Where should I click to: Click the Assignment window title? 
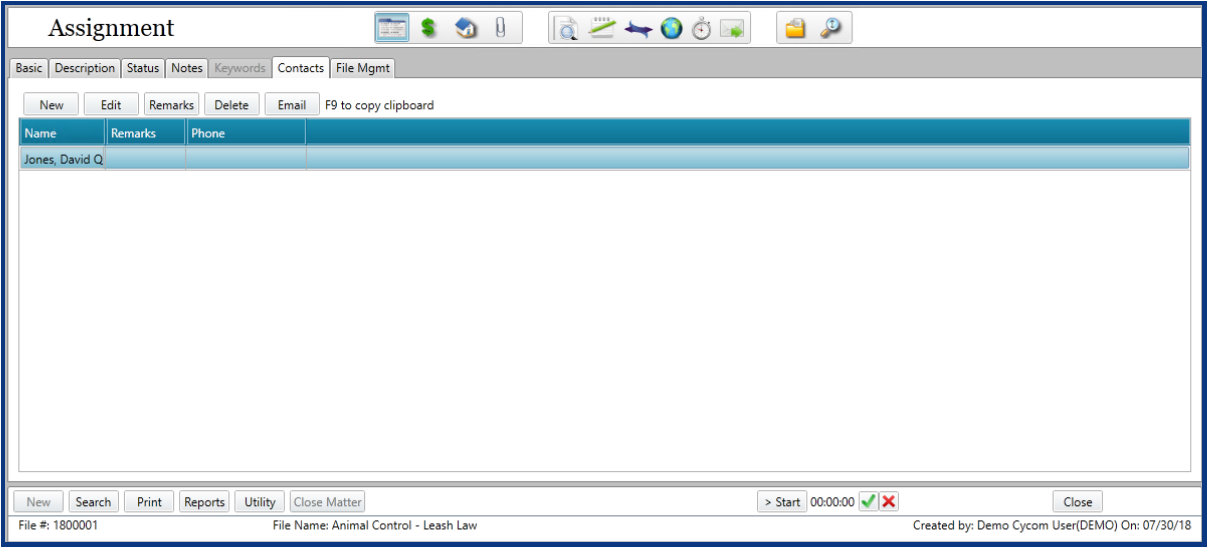tap(111, 28)
